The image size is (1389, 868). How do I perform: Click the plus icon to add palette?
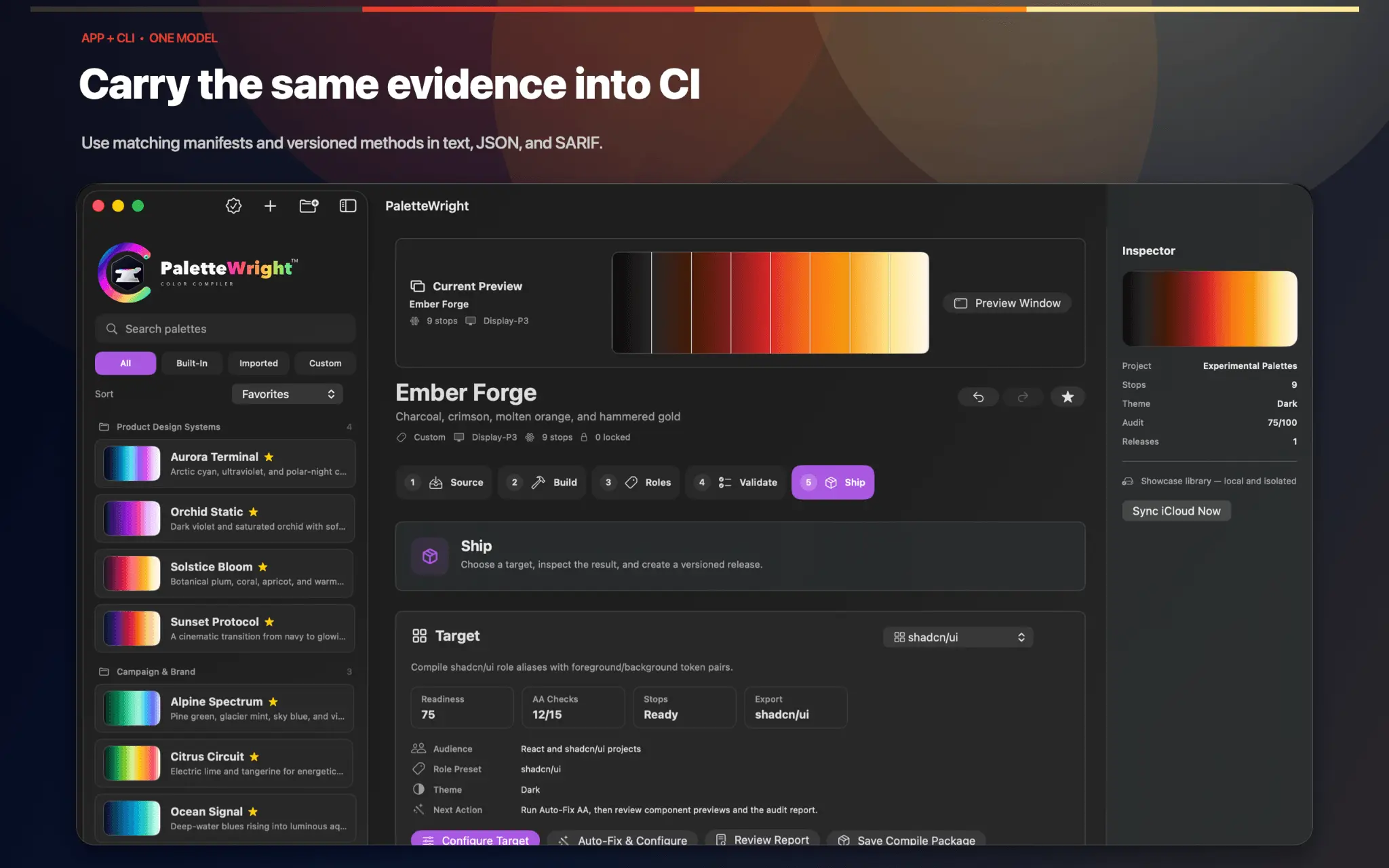point(270,205)
